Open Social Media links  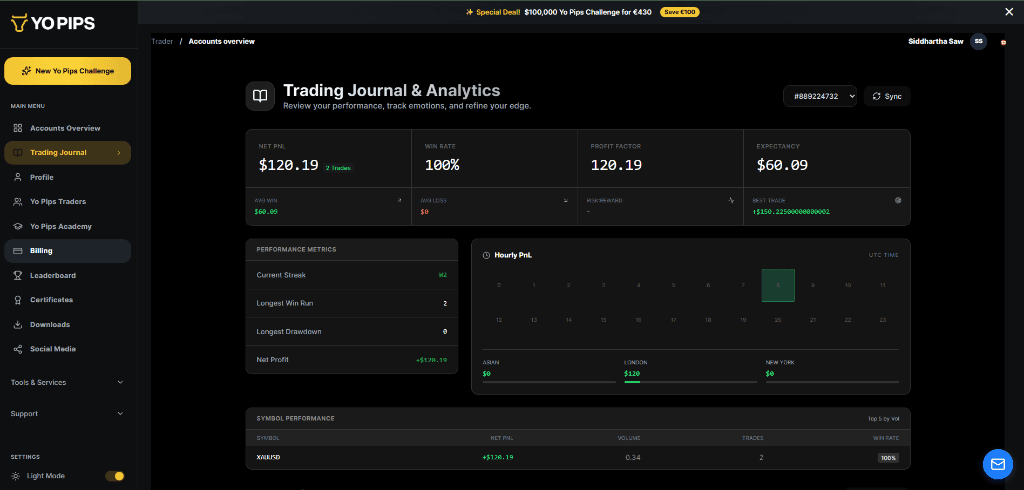click(x=67, y=349)
